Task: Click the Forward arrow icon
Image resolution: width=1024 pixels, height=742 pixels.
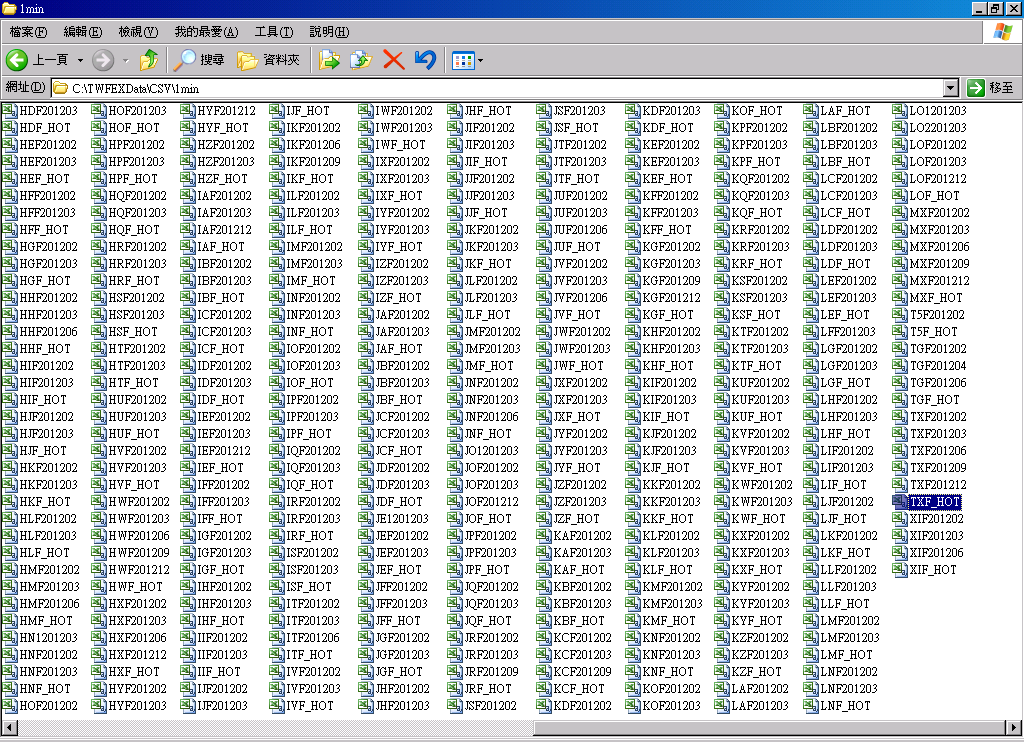Action: (x=103, y=60)
